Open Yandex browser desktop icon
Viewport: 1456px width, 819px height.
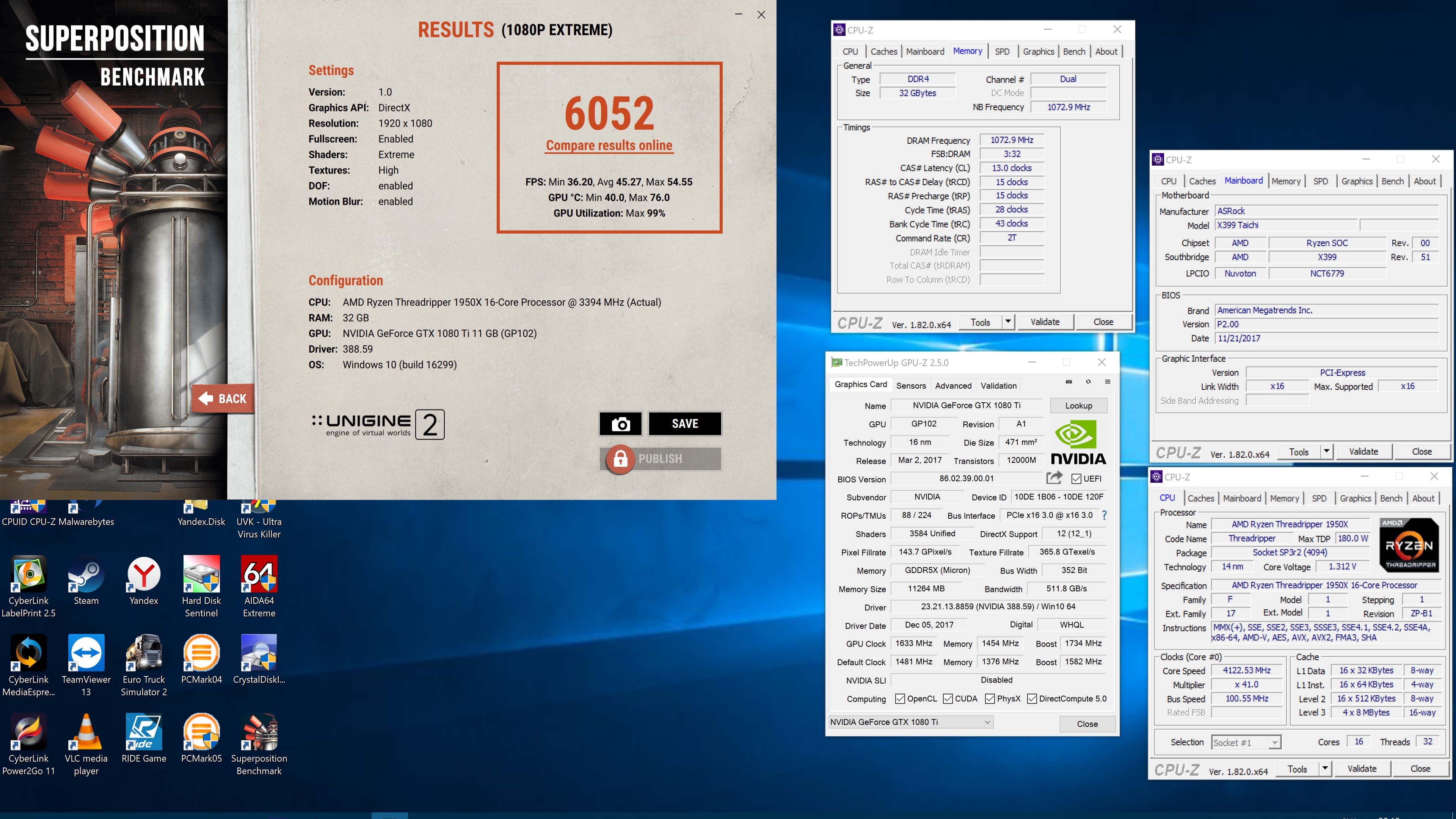pyautogui.click(x=144, y=581)
